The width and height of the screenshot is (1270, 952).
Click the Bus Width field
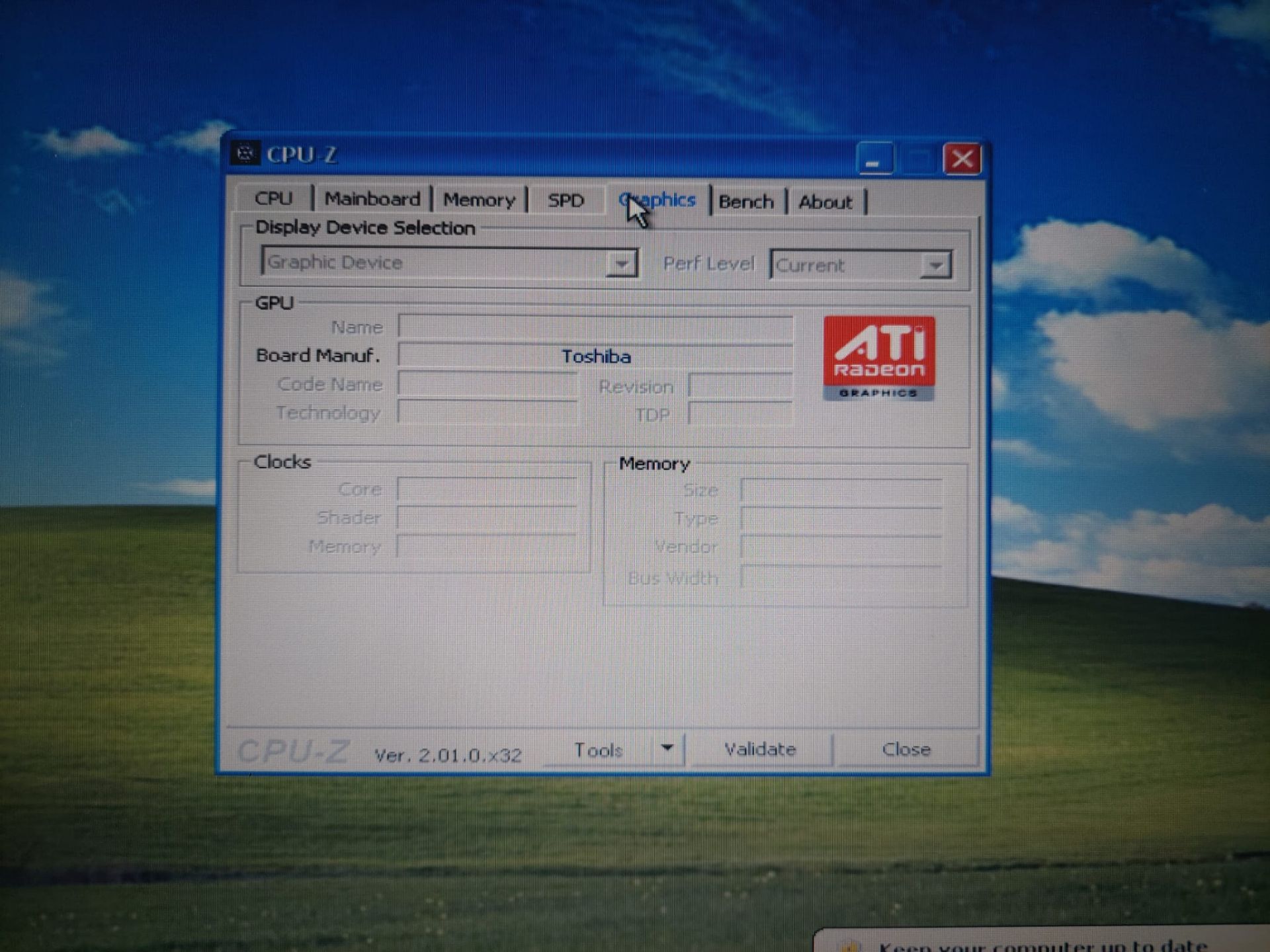(x=842, y=578)
